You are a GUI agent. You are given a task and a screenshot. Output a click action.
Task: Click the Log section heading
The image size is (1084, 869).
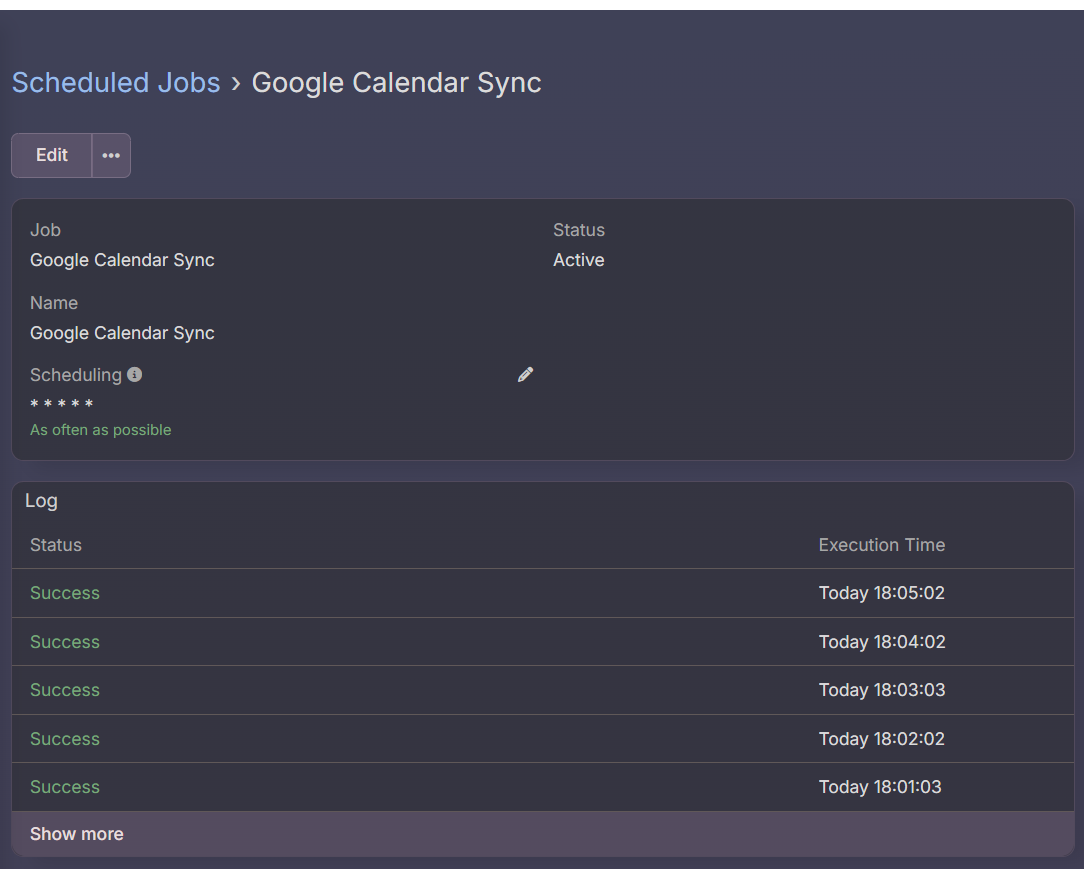pos(41,501)
